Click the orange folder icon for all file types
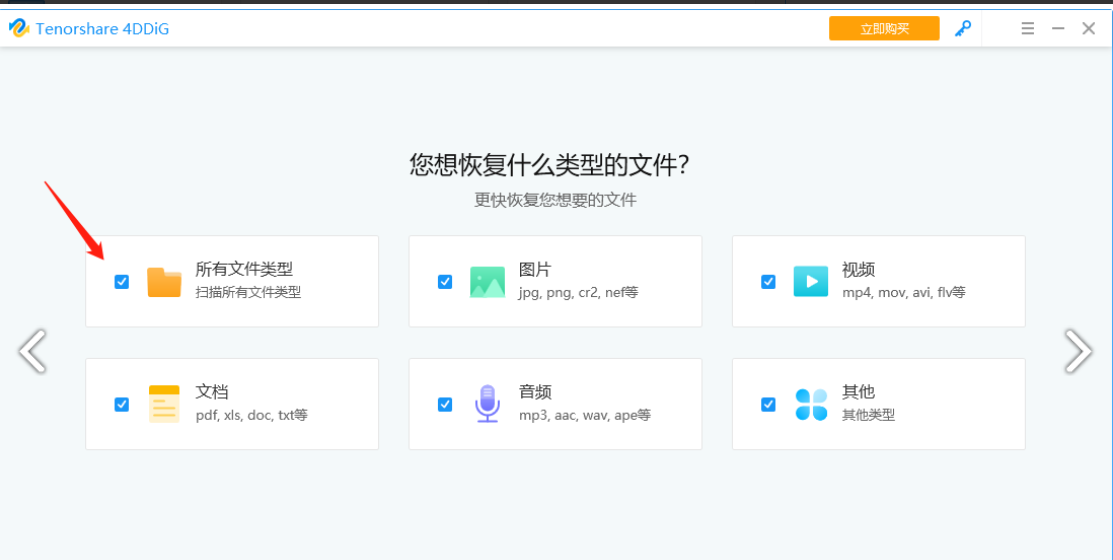 coord(164,282)
